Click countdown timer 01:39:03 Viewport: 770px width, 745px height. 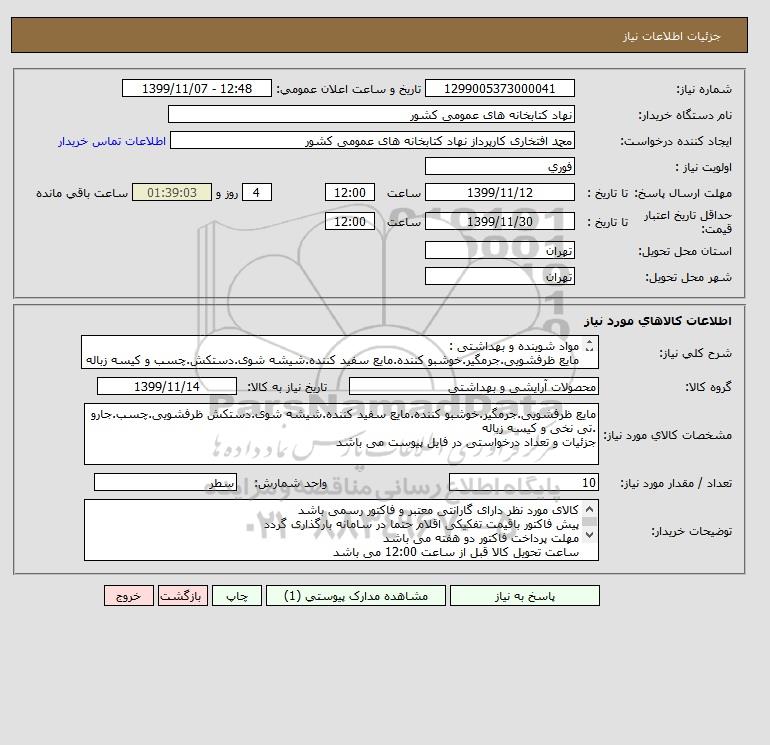tap(172, 193)
